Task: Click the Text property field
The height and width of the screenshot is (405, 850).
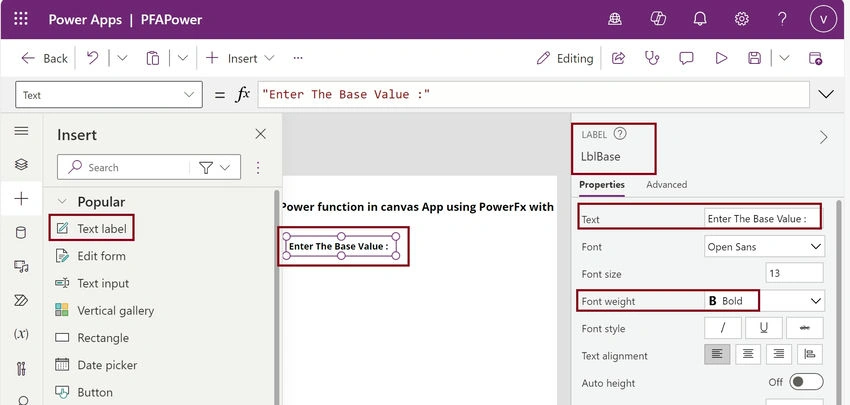Action: point(762,218)
